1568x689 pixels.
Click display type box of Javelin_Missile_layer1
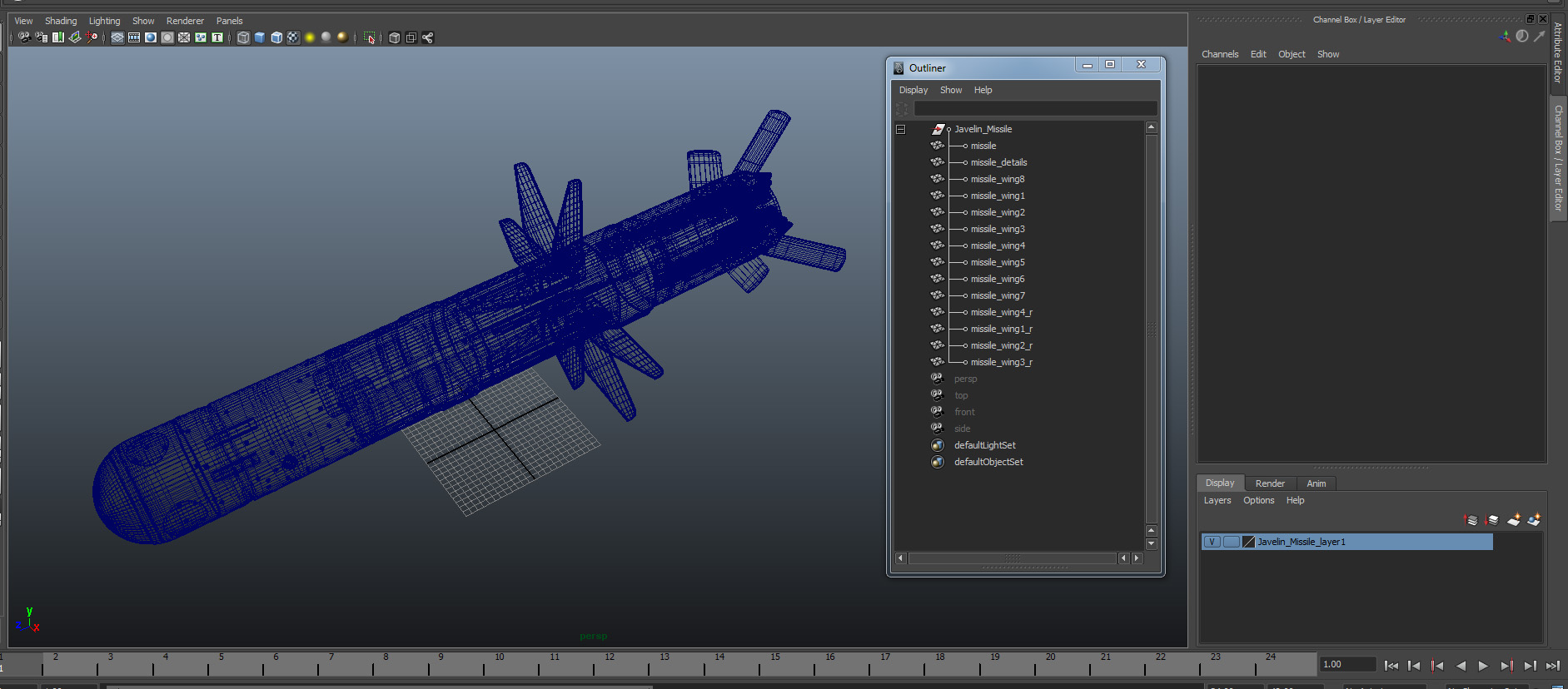[1232, 542]
